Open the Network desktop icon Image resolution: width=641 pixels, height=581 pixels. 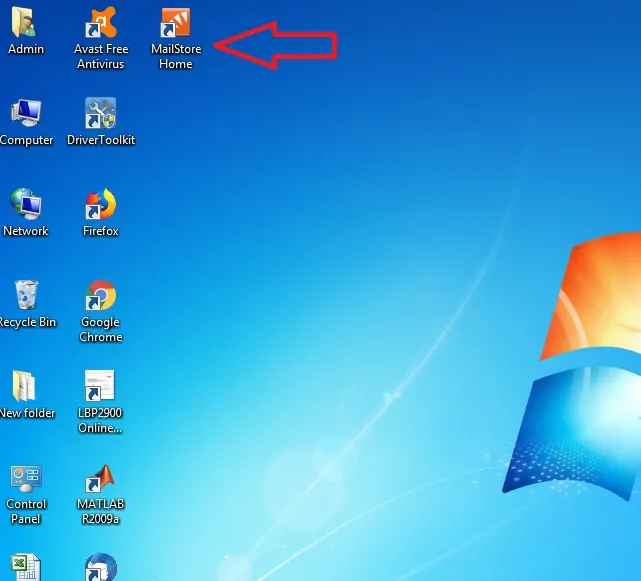coord(26,204)
